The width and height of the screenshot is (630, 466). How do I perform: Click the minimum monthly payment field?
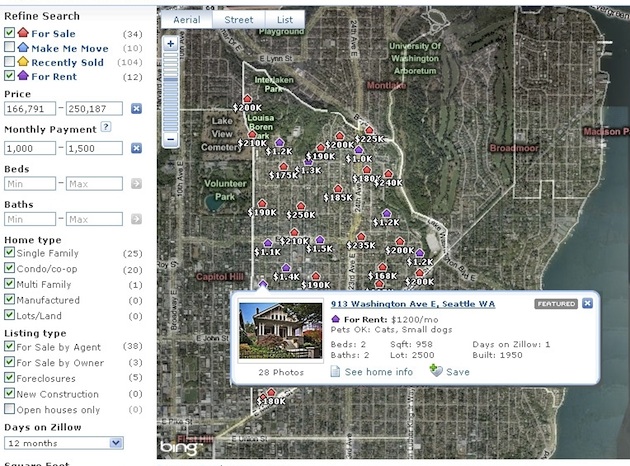point(30,148)
